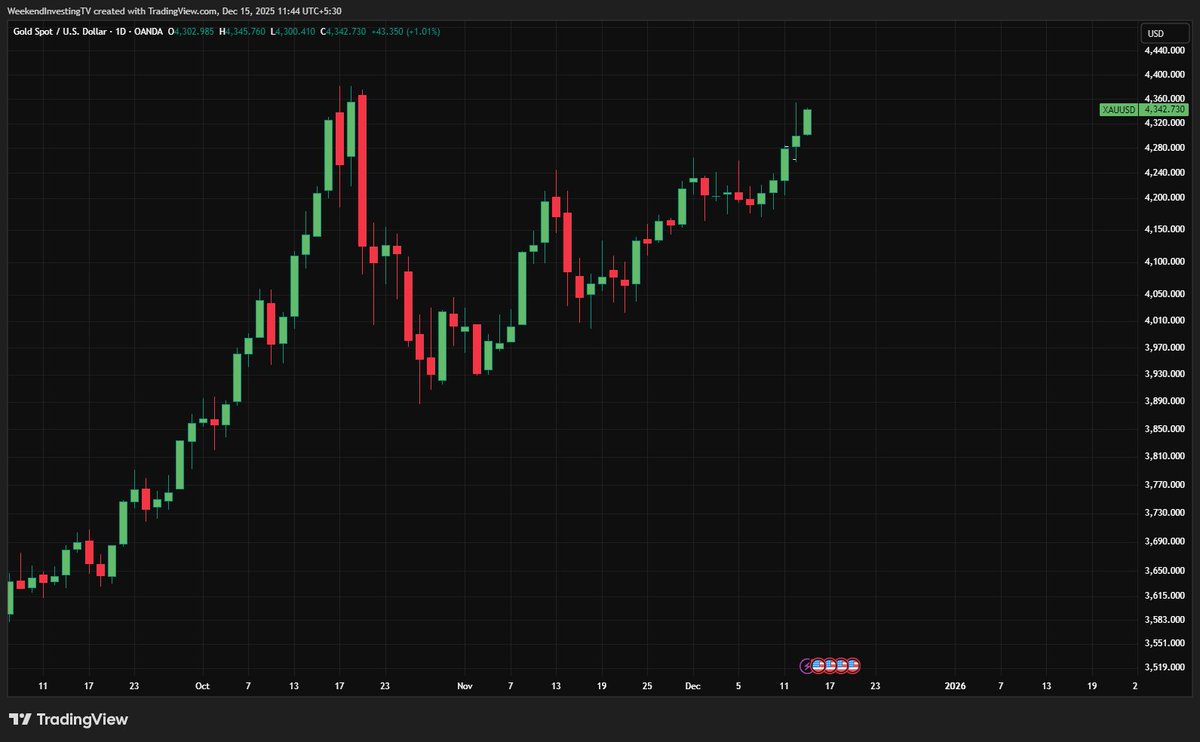Click the 3,519.000 price axis label

coord(1166,667)
